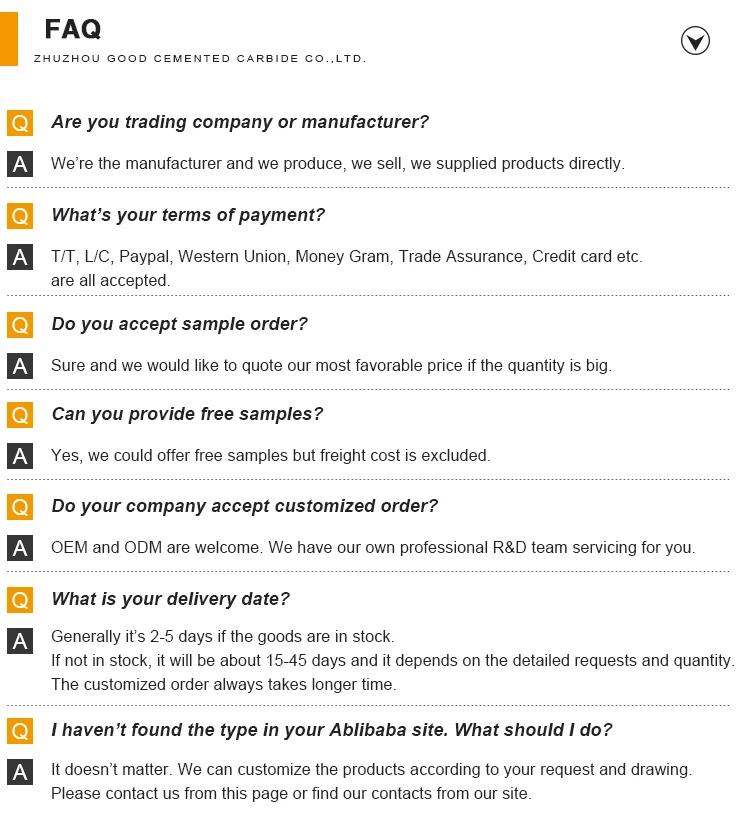Click the A icon beside freight cost answer
This screenshot has width=750, height=829.
[20, 456]
